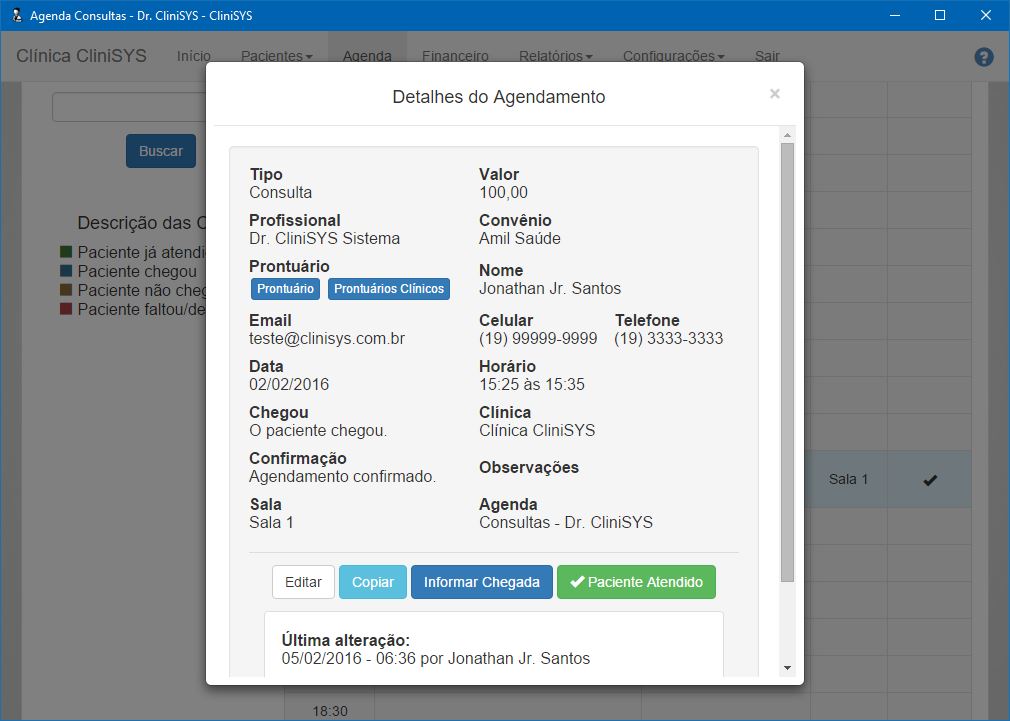
Task: Click the red Paciente faltou legend swatch
Action: [66, 310]
